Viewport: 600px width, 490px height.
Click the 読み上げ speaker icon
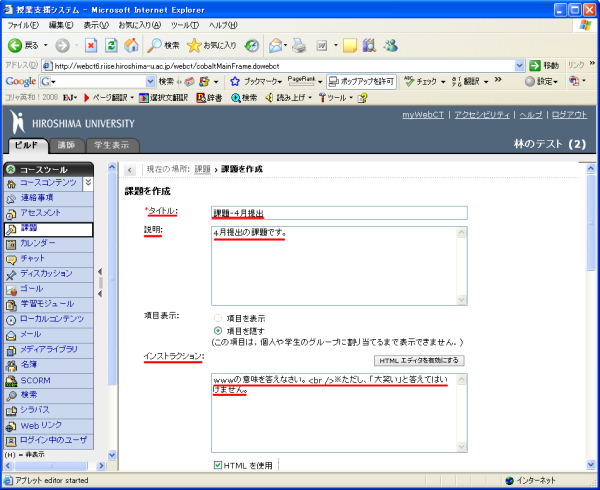pos(269,98)
